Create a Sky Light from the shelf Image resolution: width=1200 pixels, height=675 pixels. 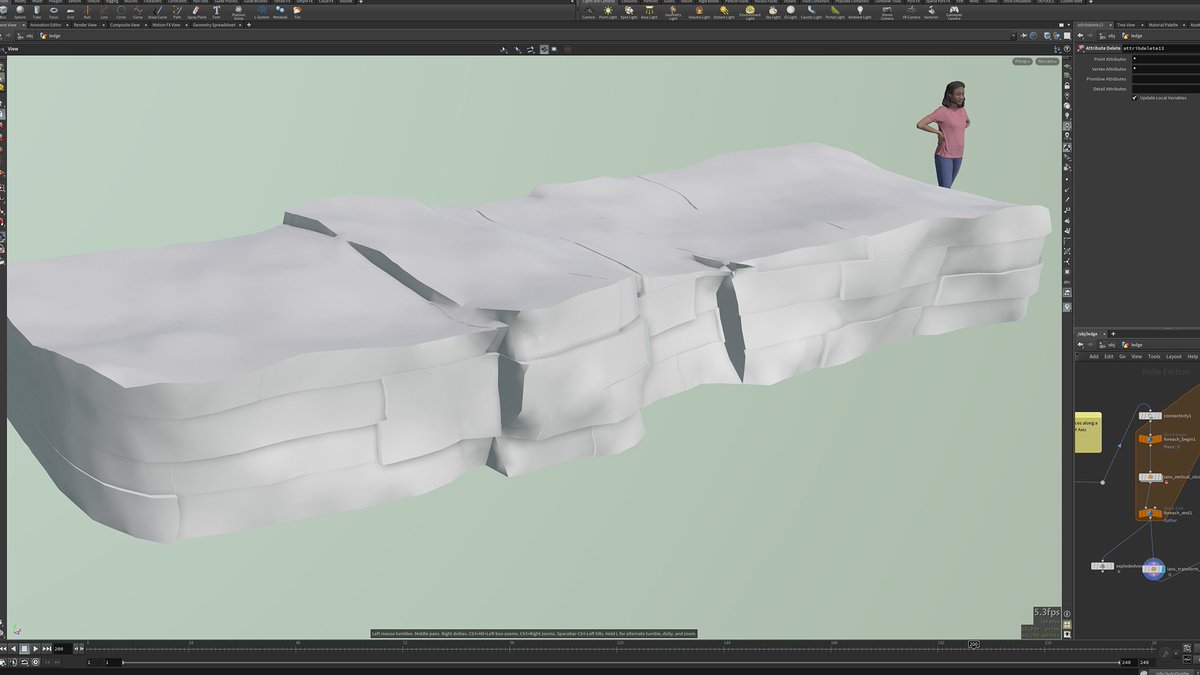click(773, 10)
